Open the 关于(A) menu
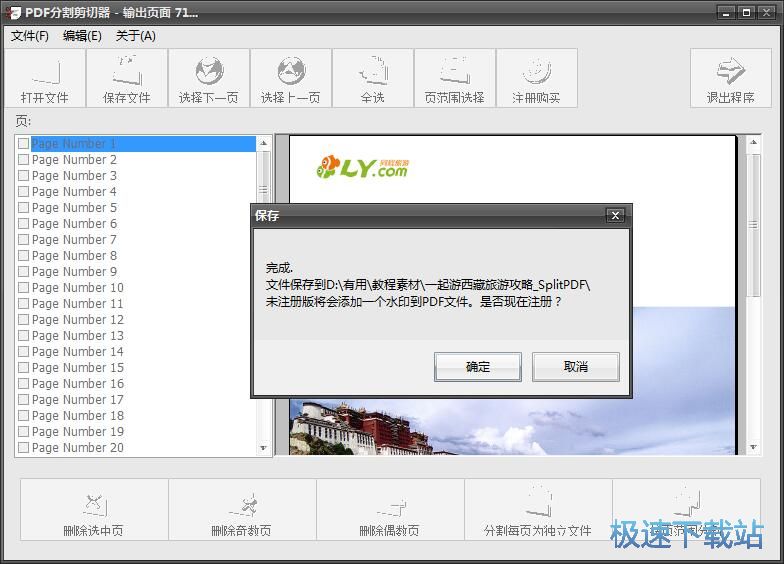 pyautogui.click(x=136, y=36)
